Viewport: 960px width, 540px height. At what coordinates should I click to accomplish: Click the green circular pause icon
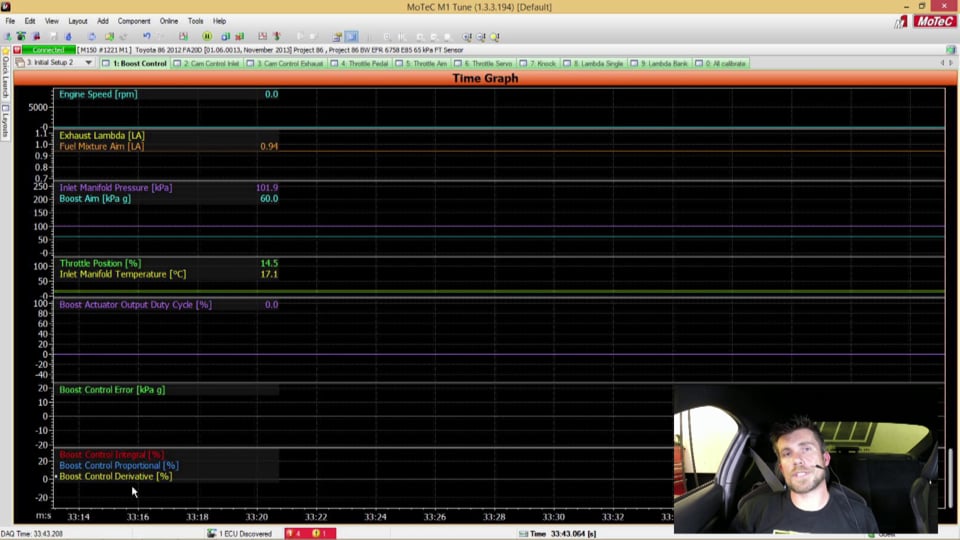point(208,37)
